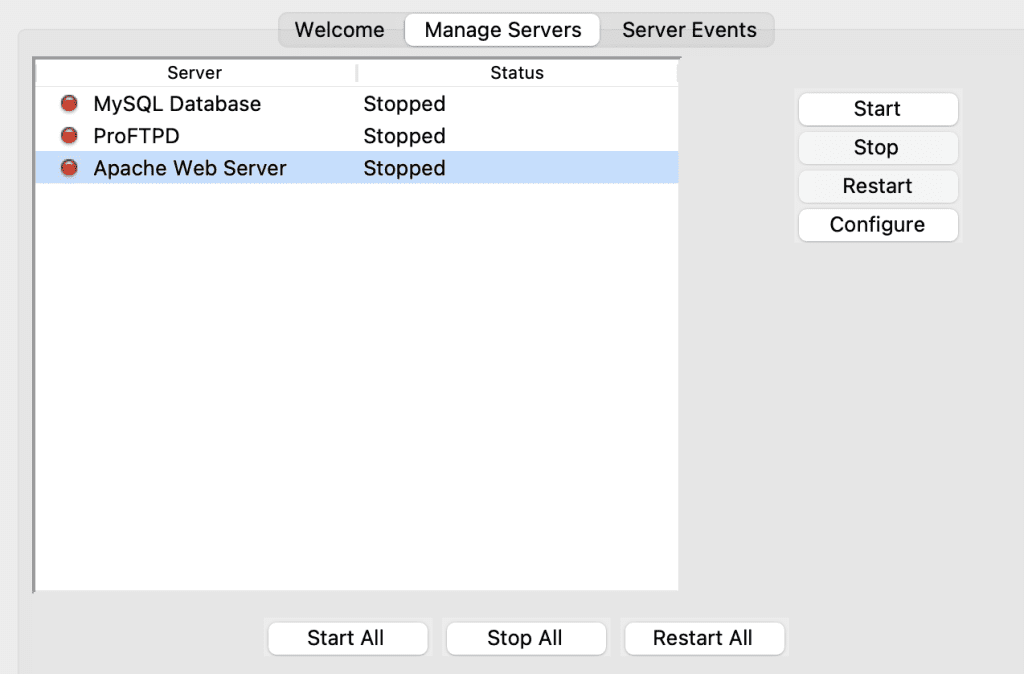Open the Server Events tab
The height and width of the screenshot is (674, 1024).
point(689,30)
